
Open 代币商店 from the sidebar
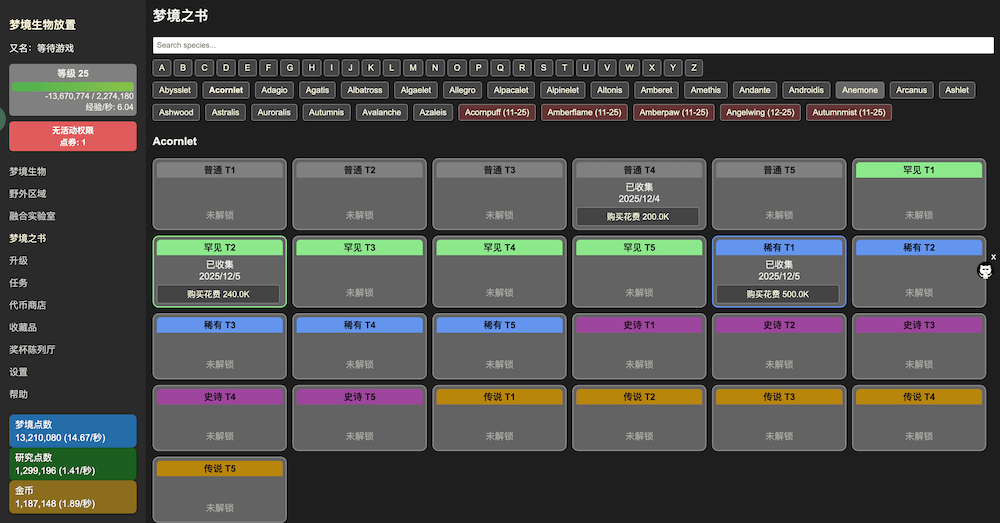[x=28, y=305]
